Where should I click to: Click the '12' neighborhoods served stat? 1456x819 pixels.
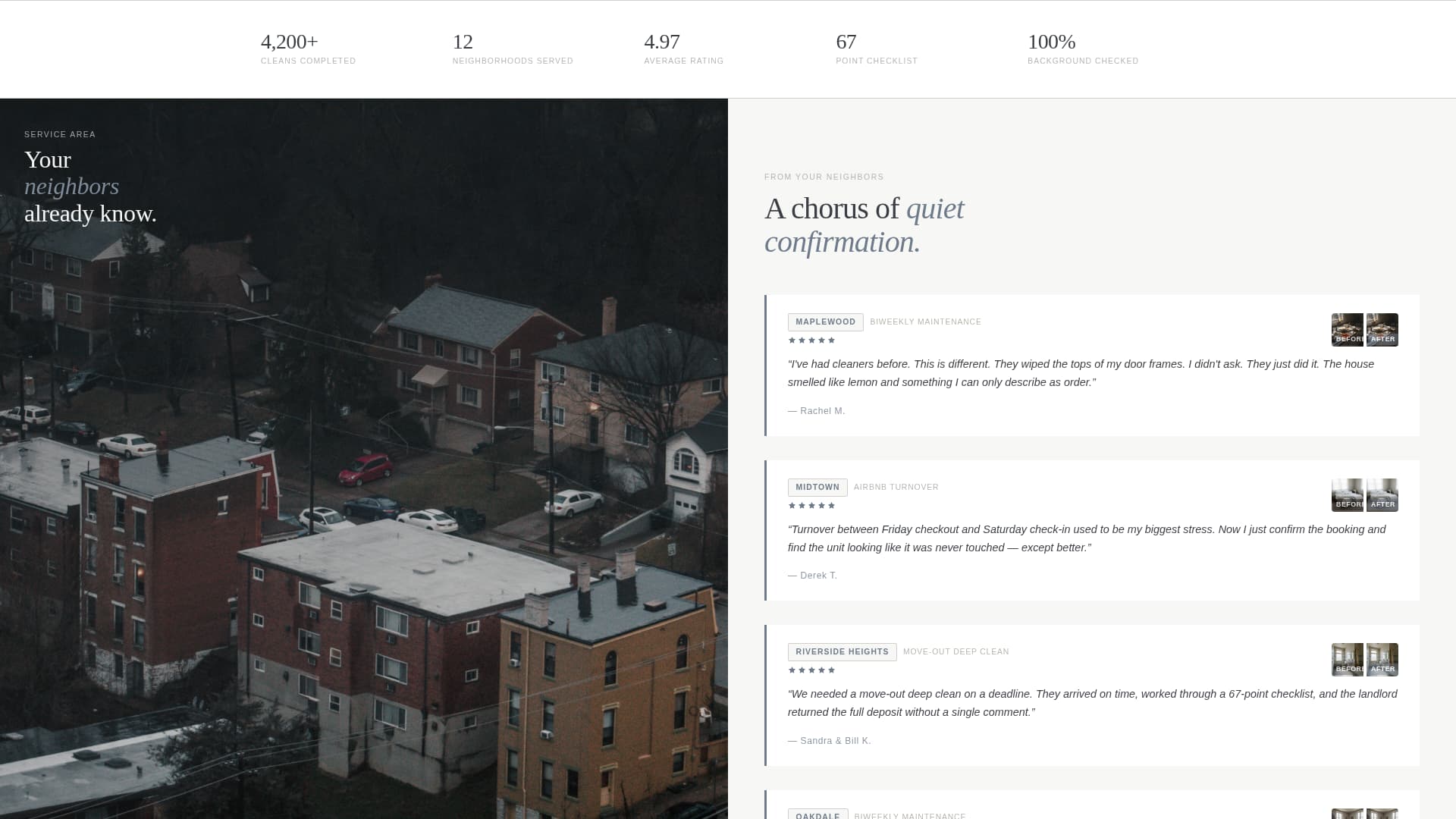point(463,42)
